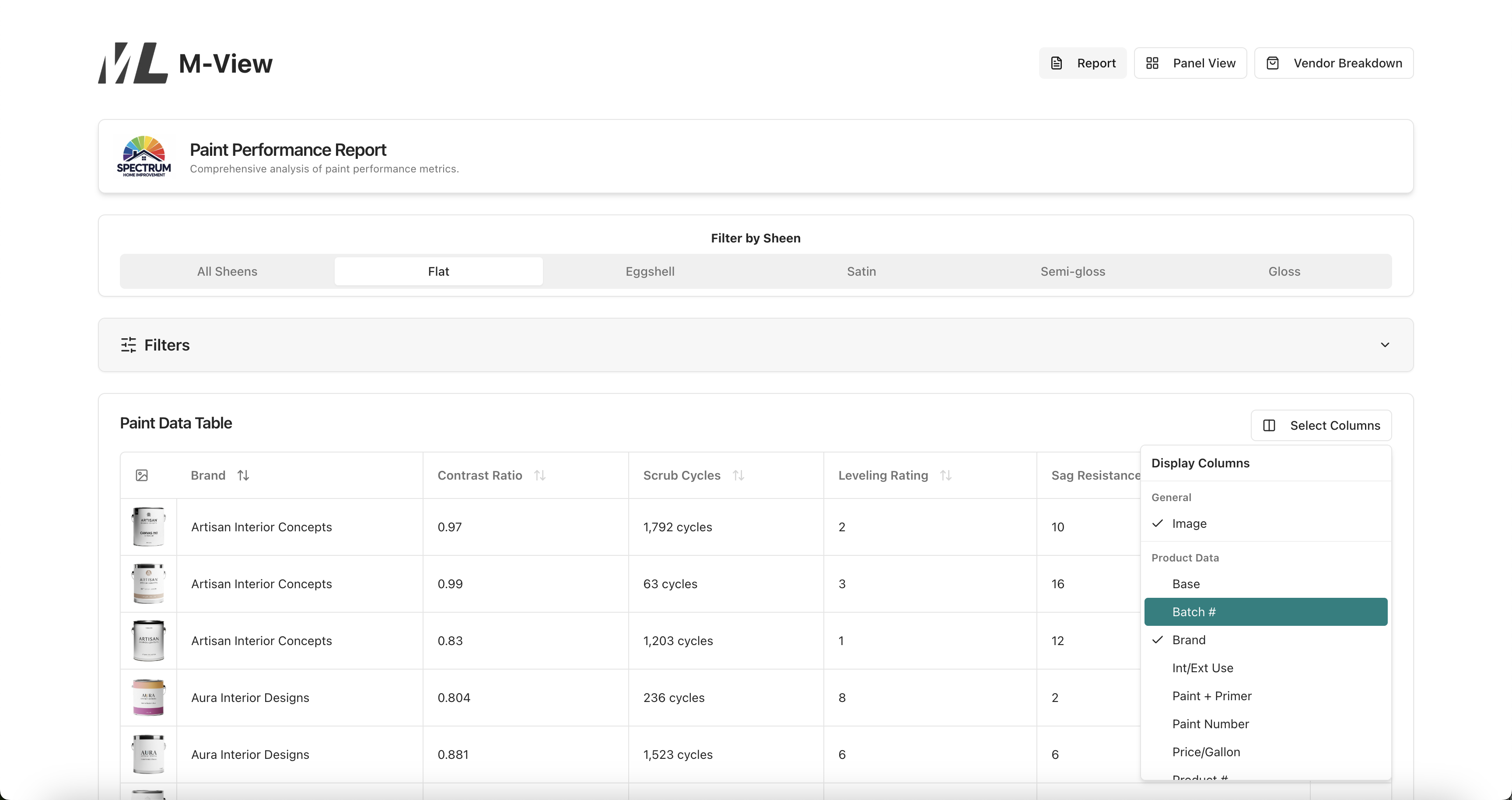Screen dimensions: 1512x800
Task: Enable the Int/Ext Use column
Action: click(x=1266, y=668)
